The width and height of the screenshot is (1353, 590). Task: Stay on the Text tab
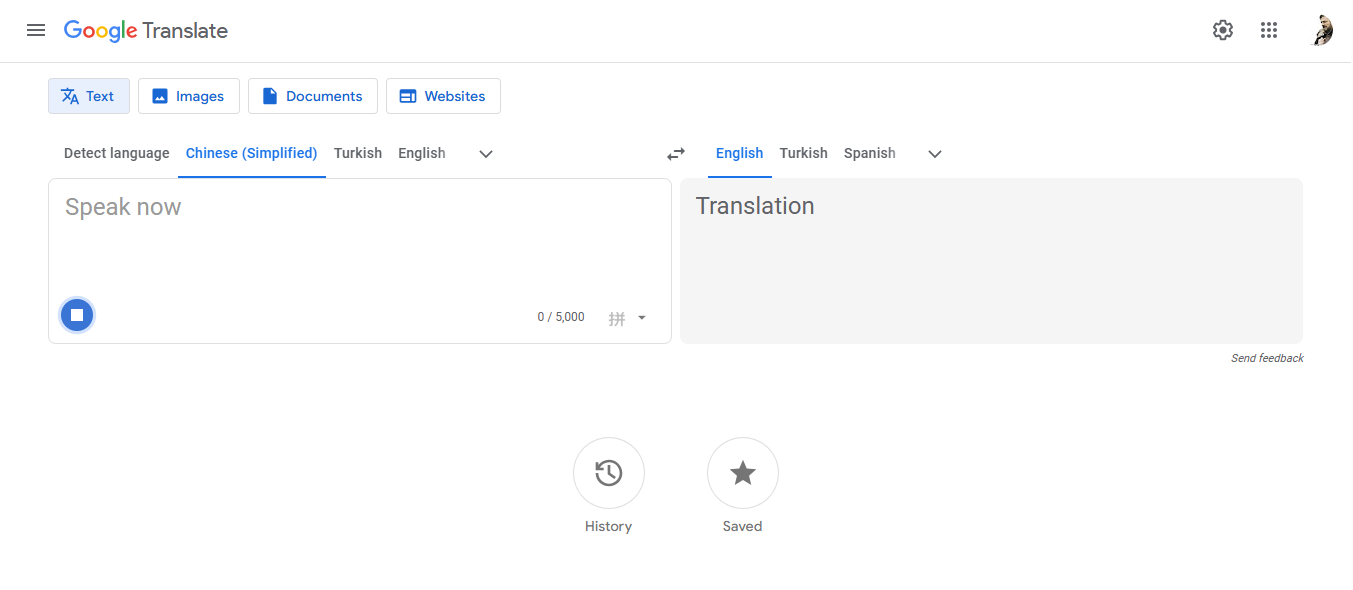(x=88, y=95)
